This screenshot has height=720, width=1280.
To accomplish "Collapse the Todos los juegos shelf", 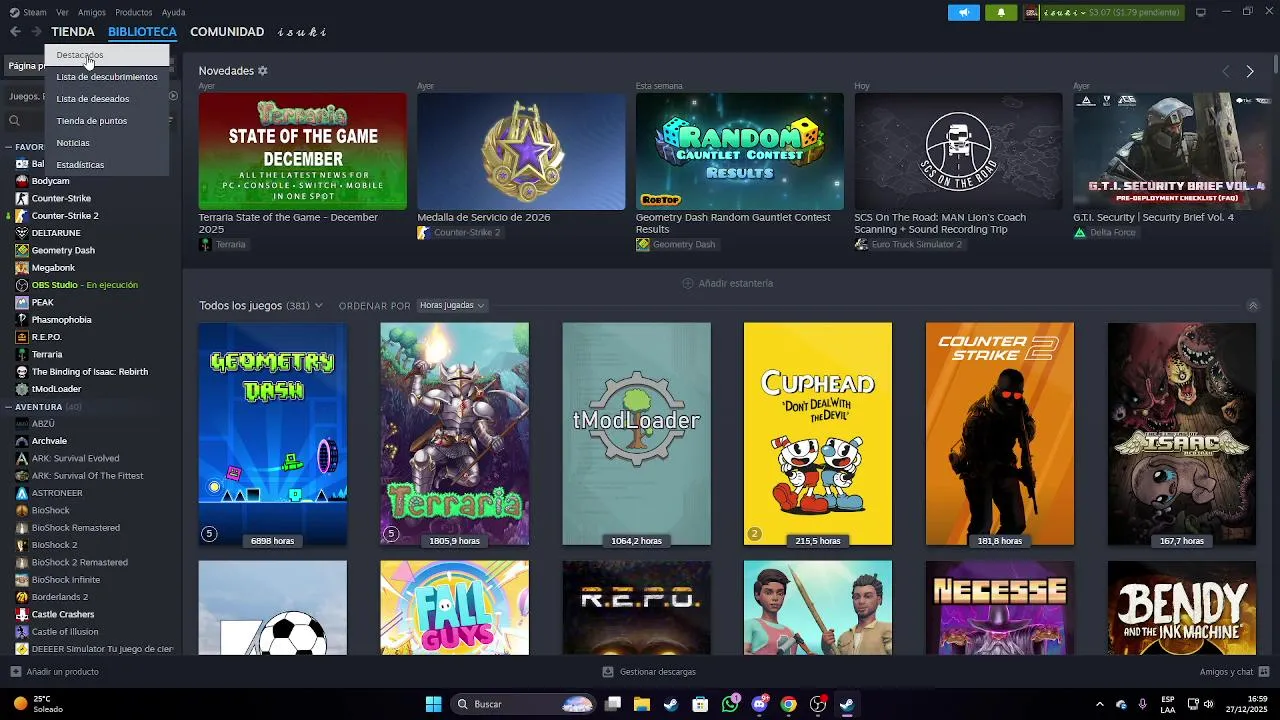I will pyautogui.click(x=1253, y=305).
